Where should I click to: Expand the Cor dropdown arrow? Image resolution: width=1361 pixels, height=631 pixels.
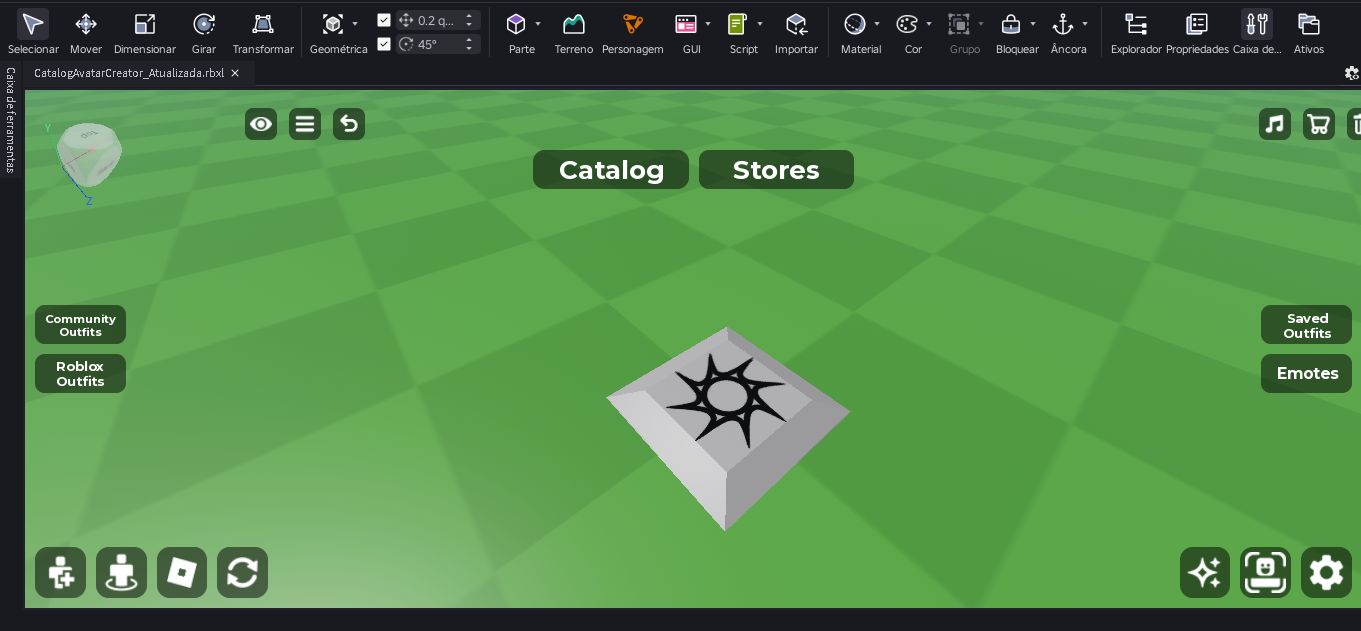(x=929, y=24)
